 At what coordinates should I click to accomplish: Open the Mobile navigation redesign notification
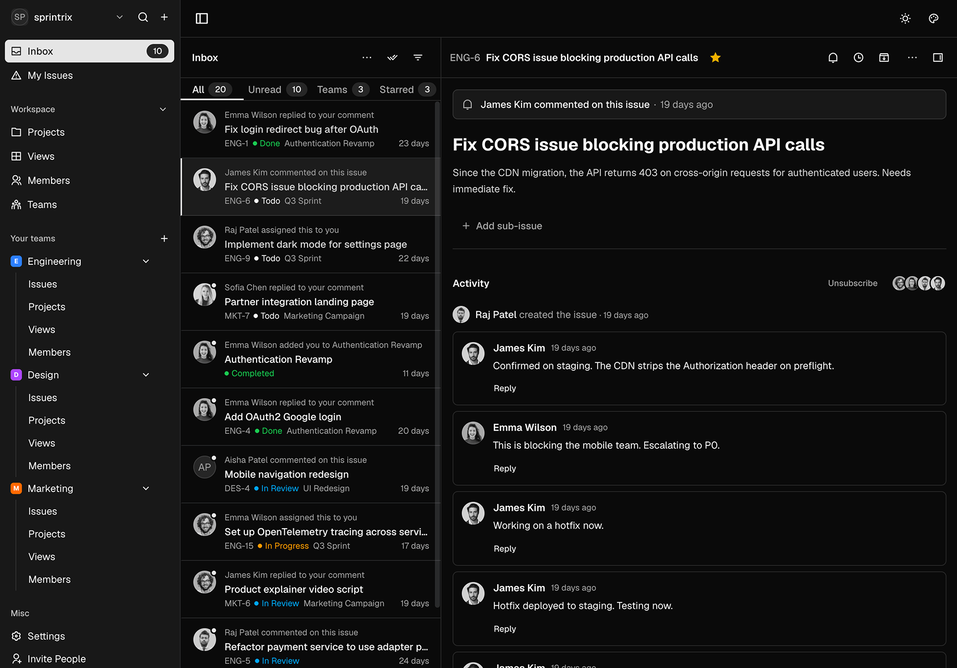click(x=311, y=474)
